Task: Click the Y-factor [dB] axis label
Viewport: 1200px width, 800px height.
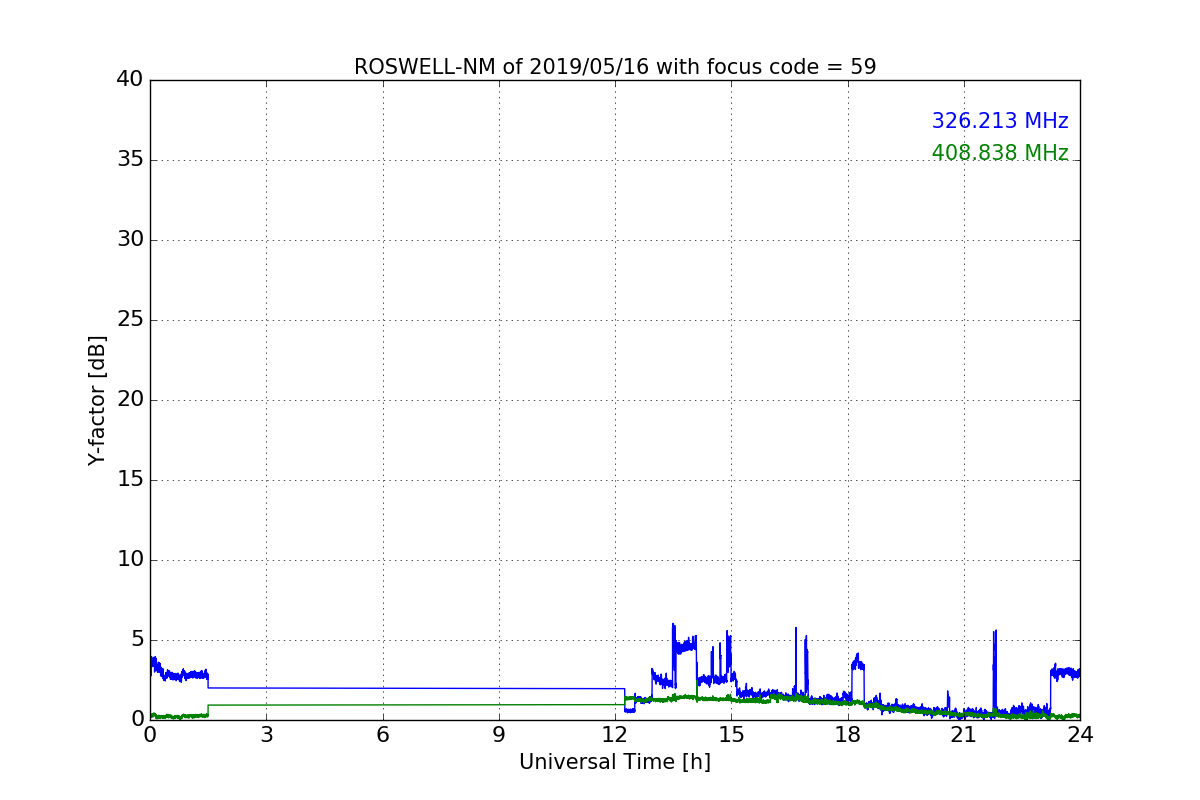Action: tap(97, 400)
